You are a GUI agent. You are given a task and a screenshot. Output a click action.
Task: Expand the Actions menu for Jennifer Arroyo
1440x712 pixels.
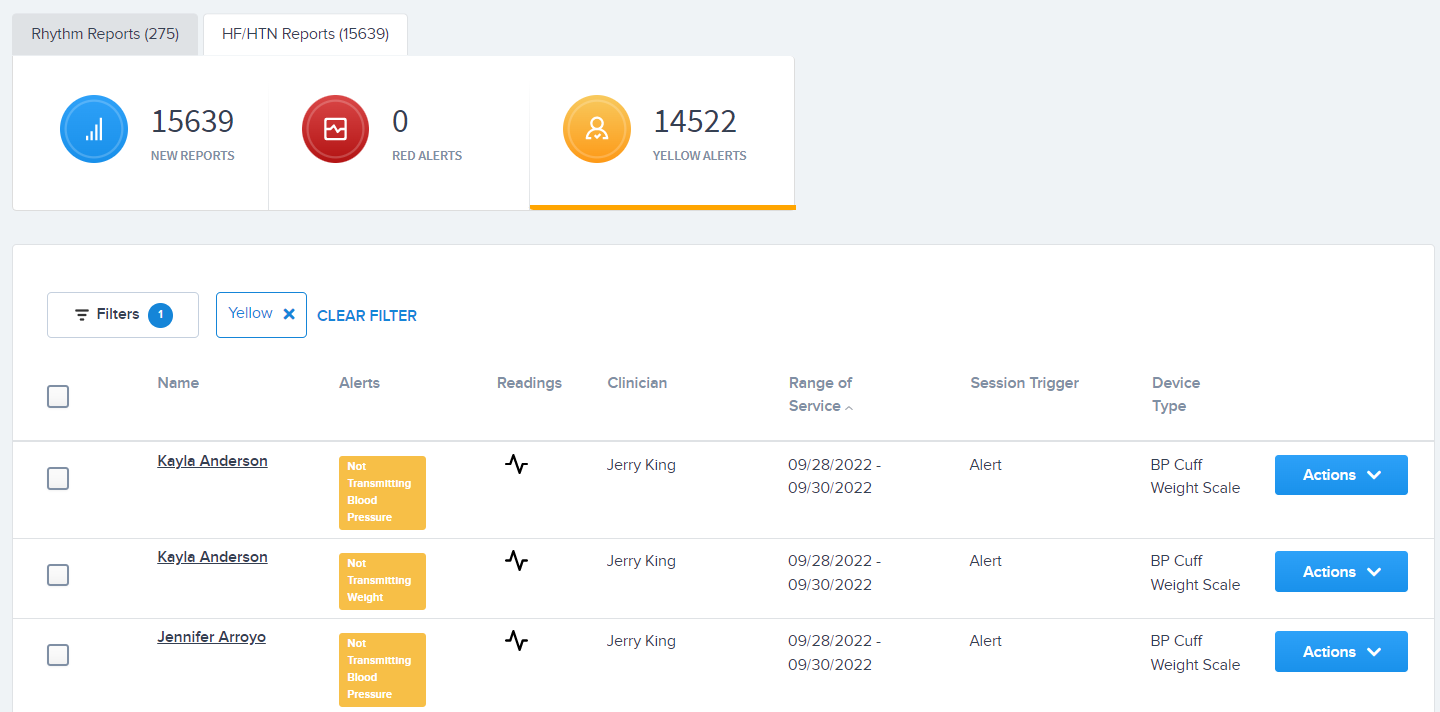tap(1341, 651)
